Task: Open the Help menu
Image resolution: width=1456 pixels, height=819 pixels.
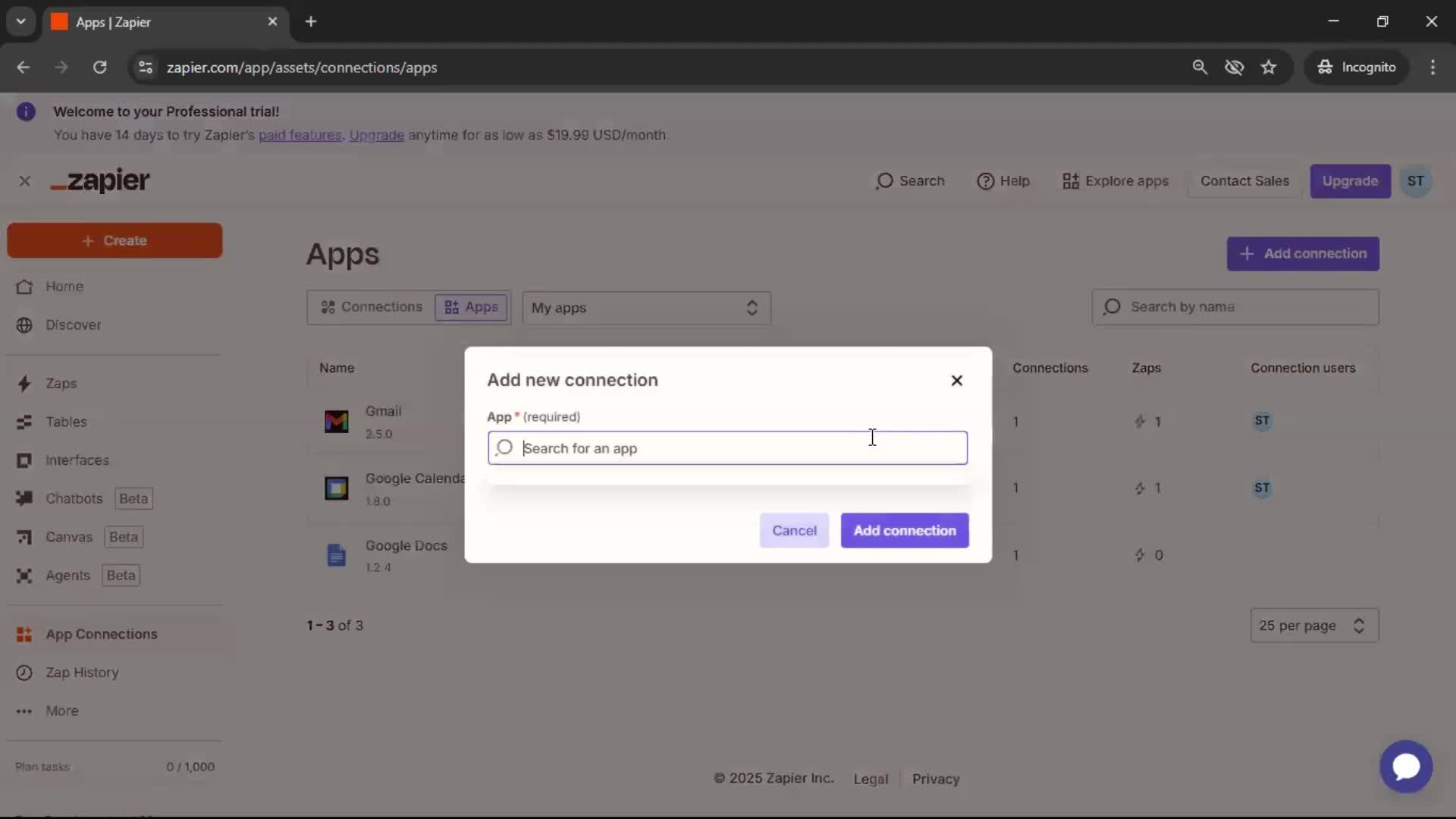Action: tap(1003, 181)
